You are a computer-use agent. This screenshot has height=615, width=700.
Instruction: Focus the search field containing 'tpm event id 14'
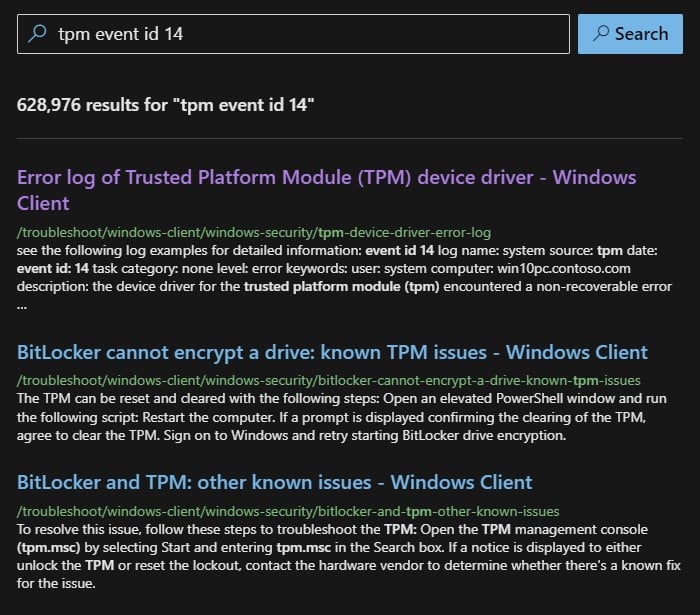(293, 34)
